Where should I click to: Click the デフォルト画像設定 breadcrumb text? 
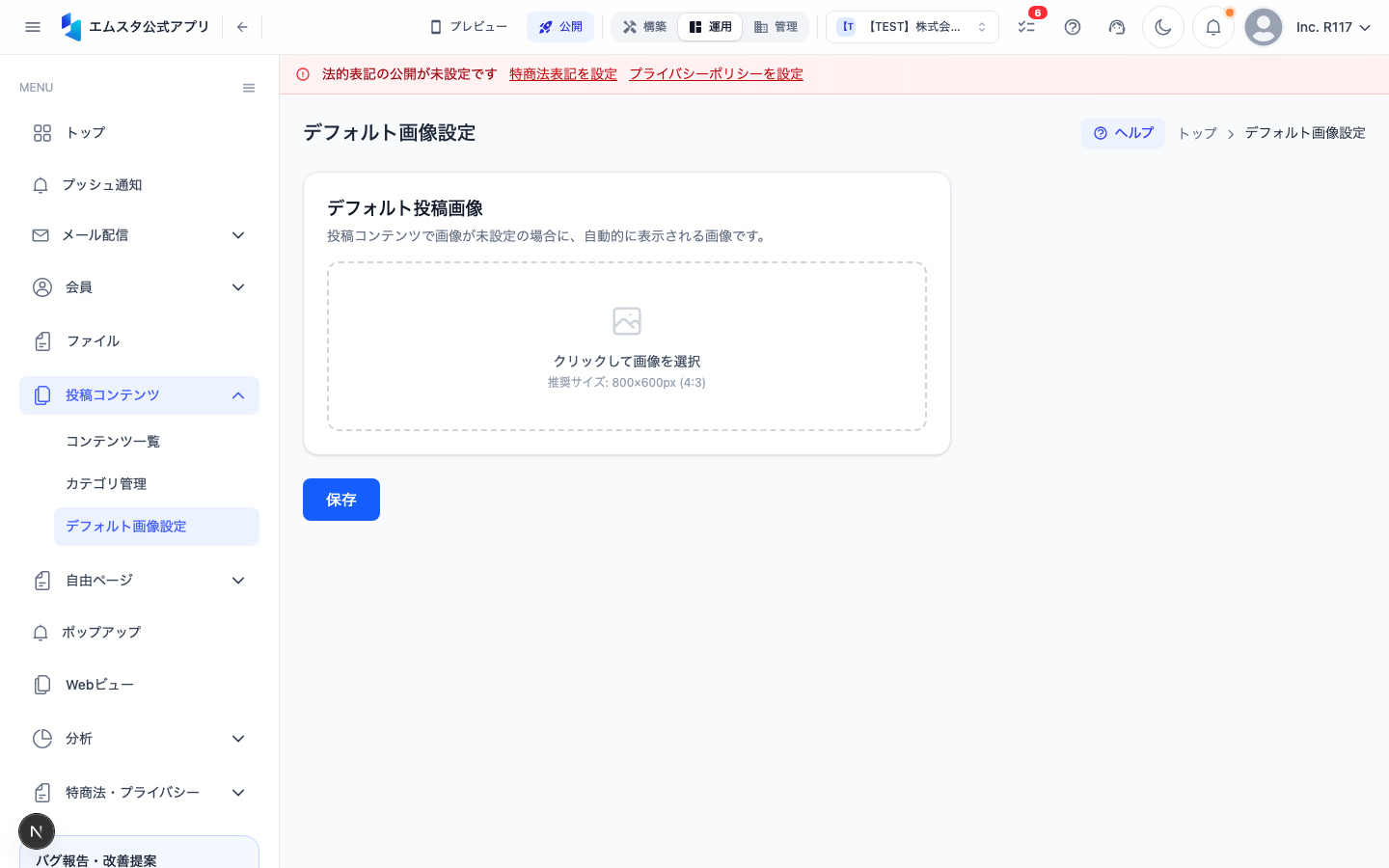click(x=1305, y=133)
